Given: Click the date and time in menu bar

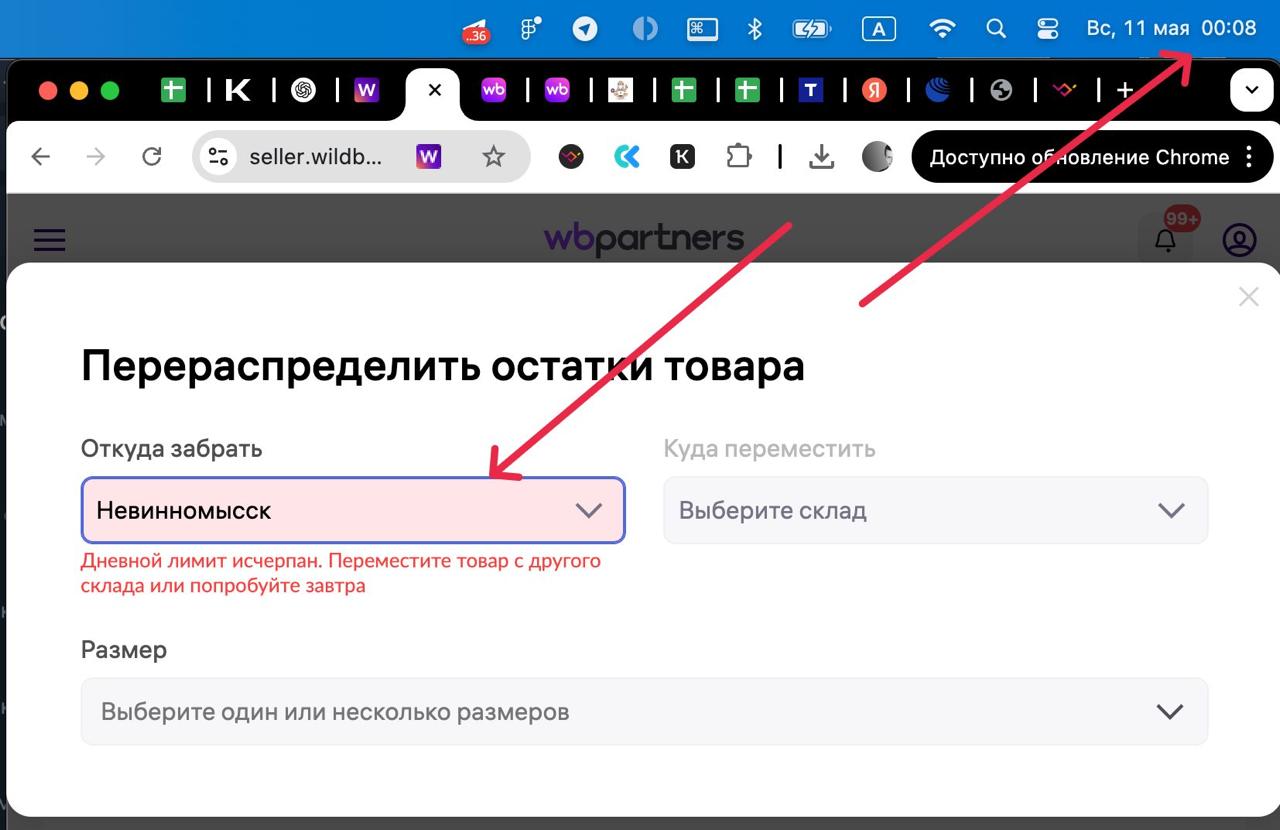Looking at the screenshot, I should point(1171,28).
